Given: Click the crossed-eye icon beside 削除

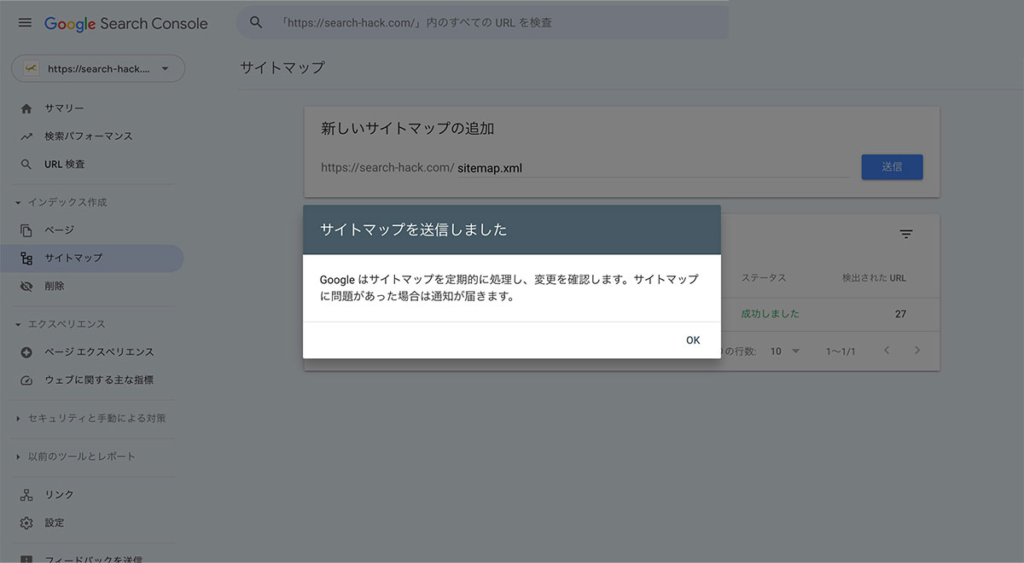Looking at the screenshot, I should [x=26, y=287].
